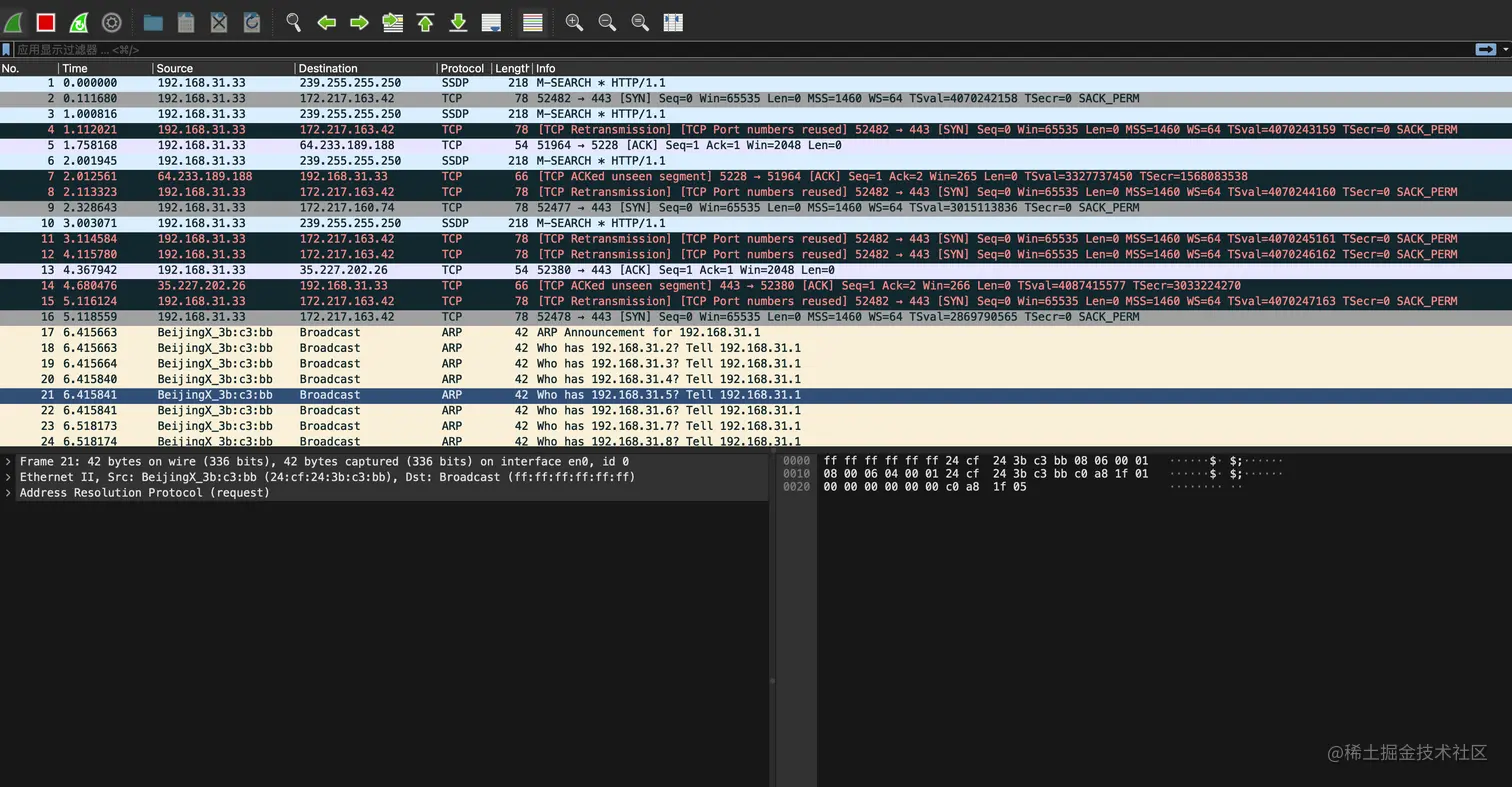Select packet 2 SYN to 172.217.163.42
The width and height of the screenshot is (1512, 787).
[756, 99]
